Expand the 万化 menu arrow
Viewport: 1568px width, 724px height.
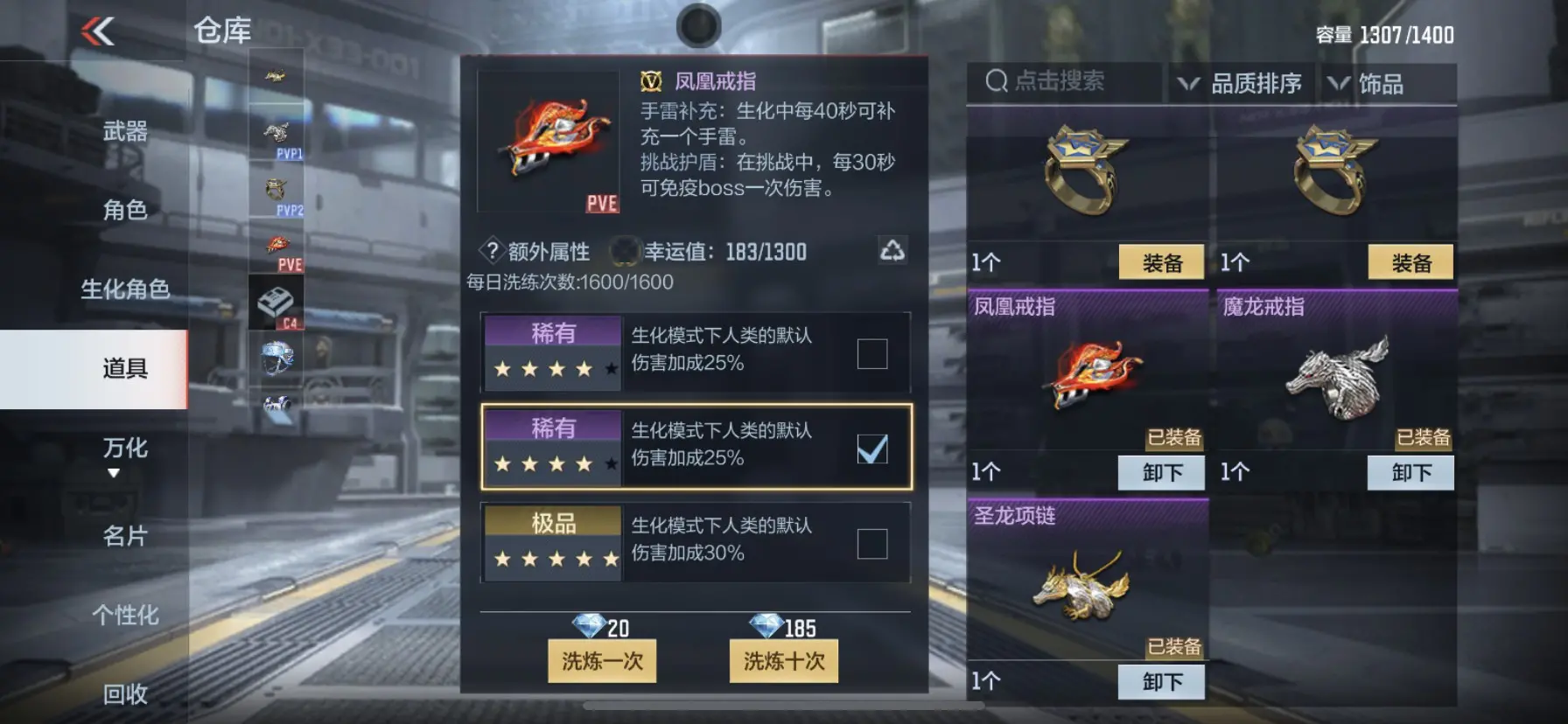[113, 473]
